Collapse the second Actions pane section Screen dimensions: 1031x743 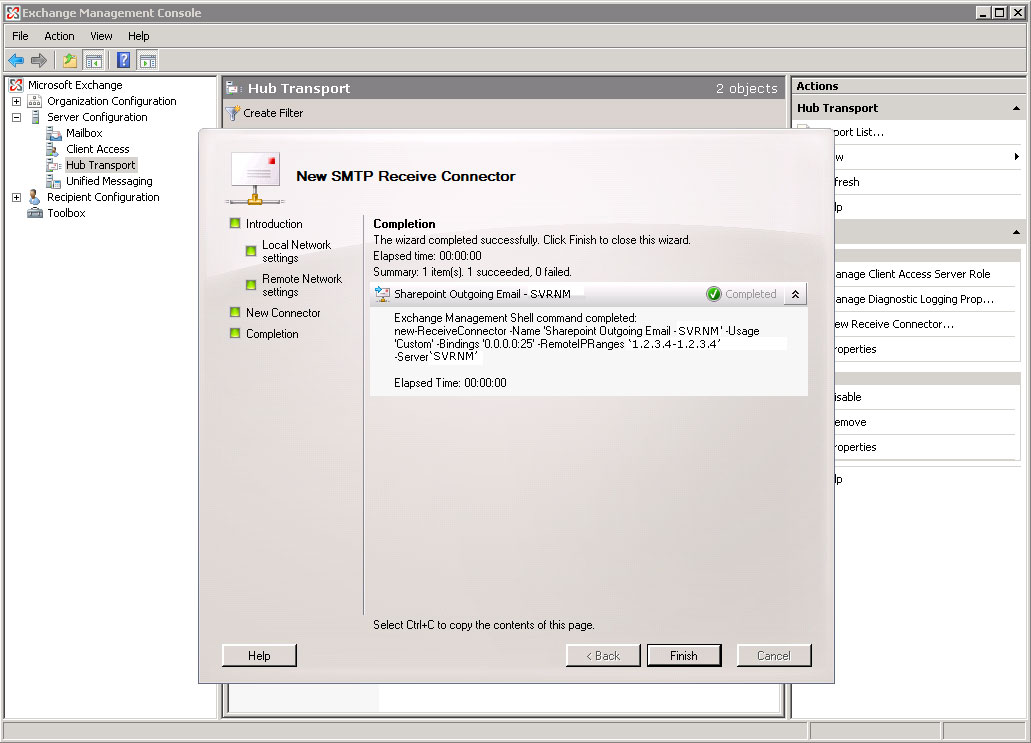pyautogui.click(x=1016, y=232)
